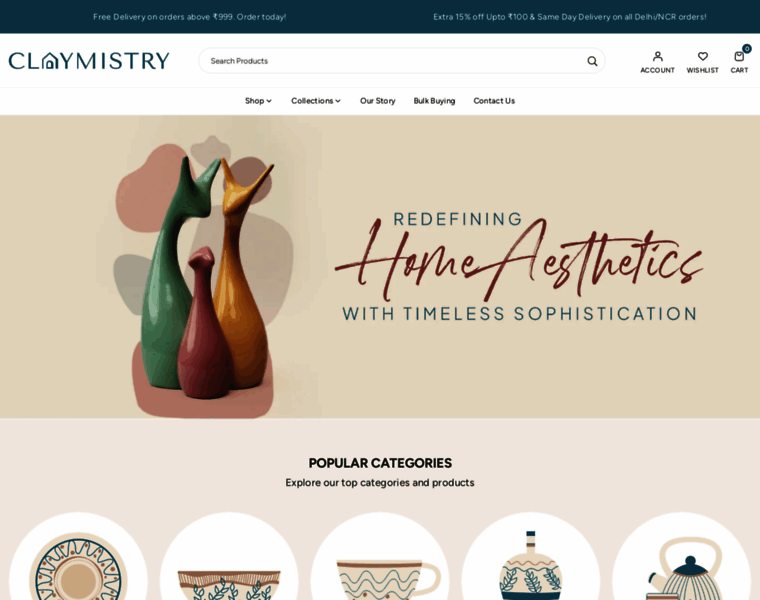Expand the Shop dropdown menu
The height and width of the screenshot is (600, 760).
pyautogui.click(x=258, y=101)
